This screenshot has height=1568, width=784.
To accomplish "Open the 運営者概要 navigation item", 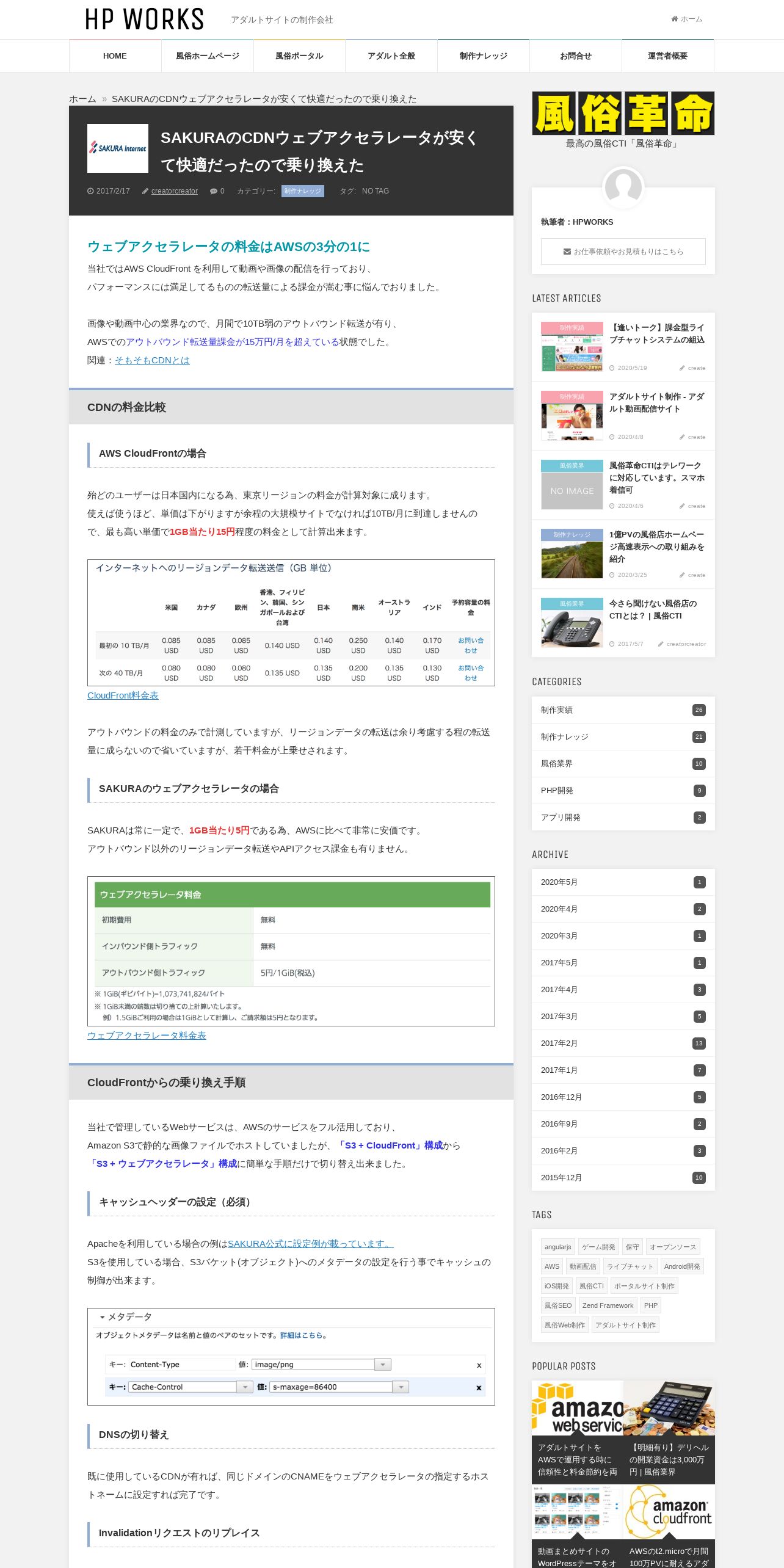I will point(668,56).
